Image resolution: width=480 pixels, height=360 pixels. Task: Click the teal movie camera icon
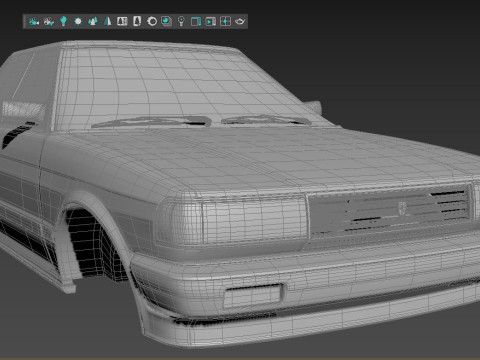(34, 22)
